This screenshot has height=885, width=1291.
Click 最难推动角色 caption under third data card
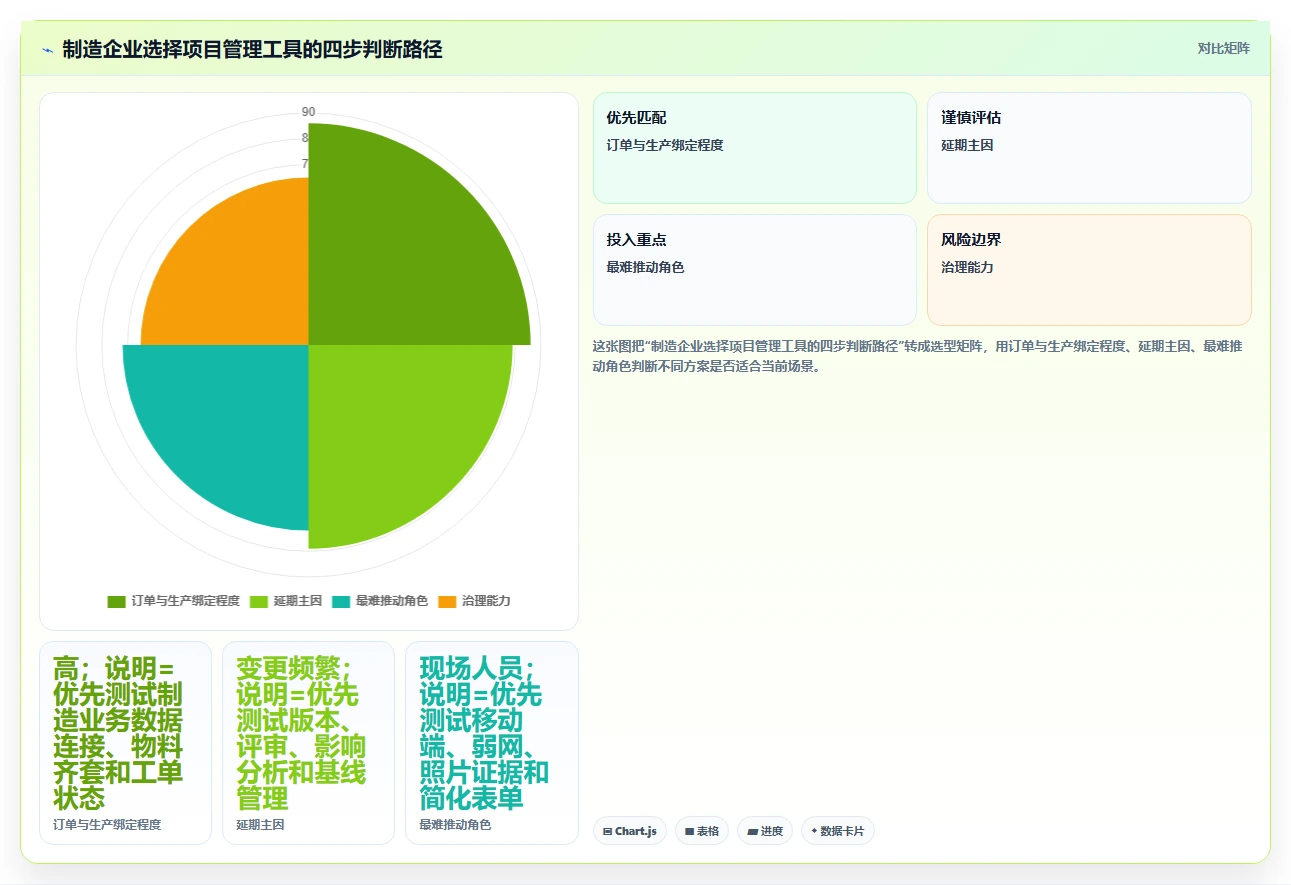[455, 825]
